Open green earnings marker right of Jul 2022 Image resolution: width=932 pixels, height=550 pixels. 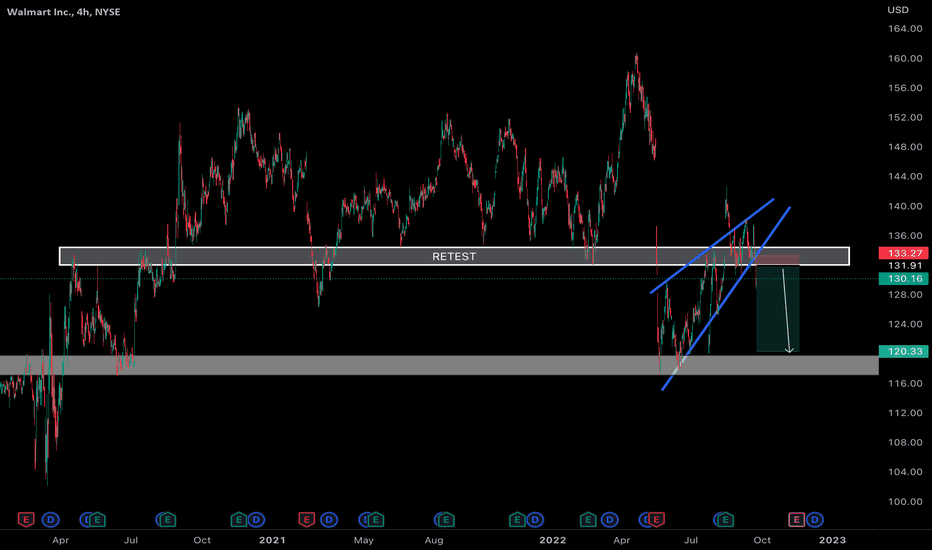pyautogui.click(x=725, y=520)
